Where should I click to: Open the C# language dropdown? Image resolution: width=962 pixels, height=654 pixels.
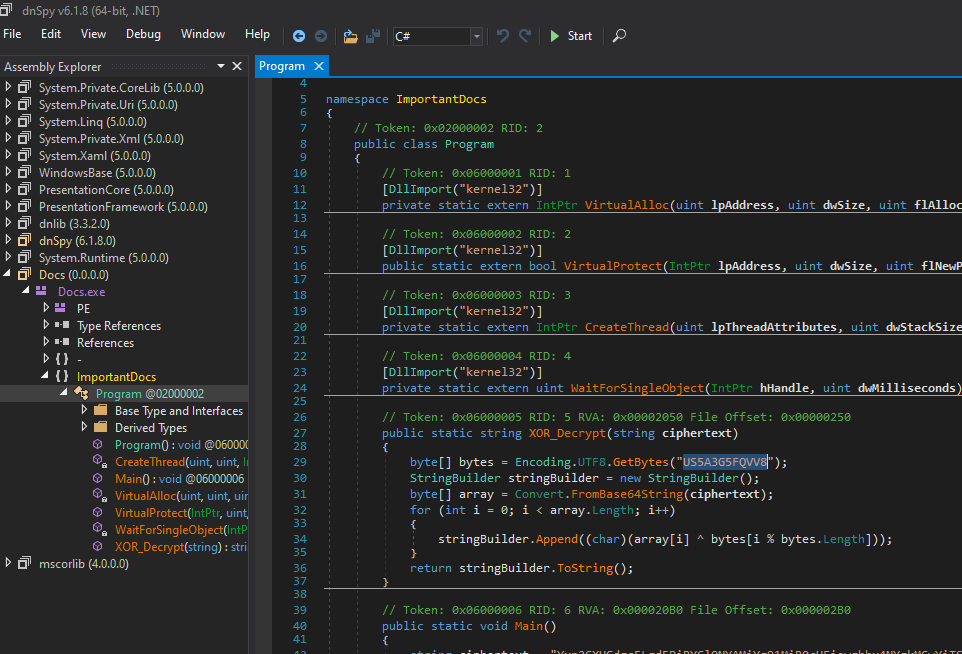tap(476, 36)
